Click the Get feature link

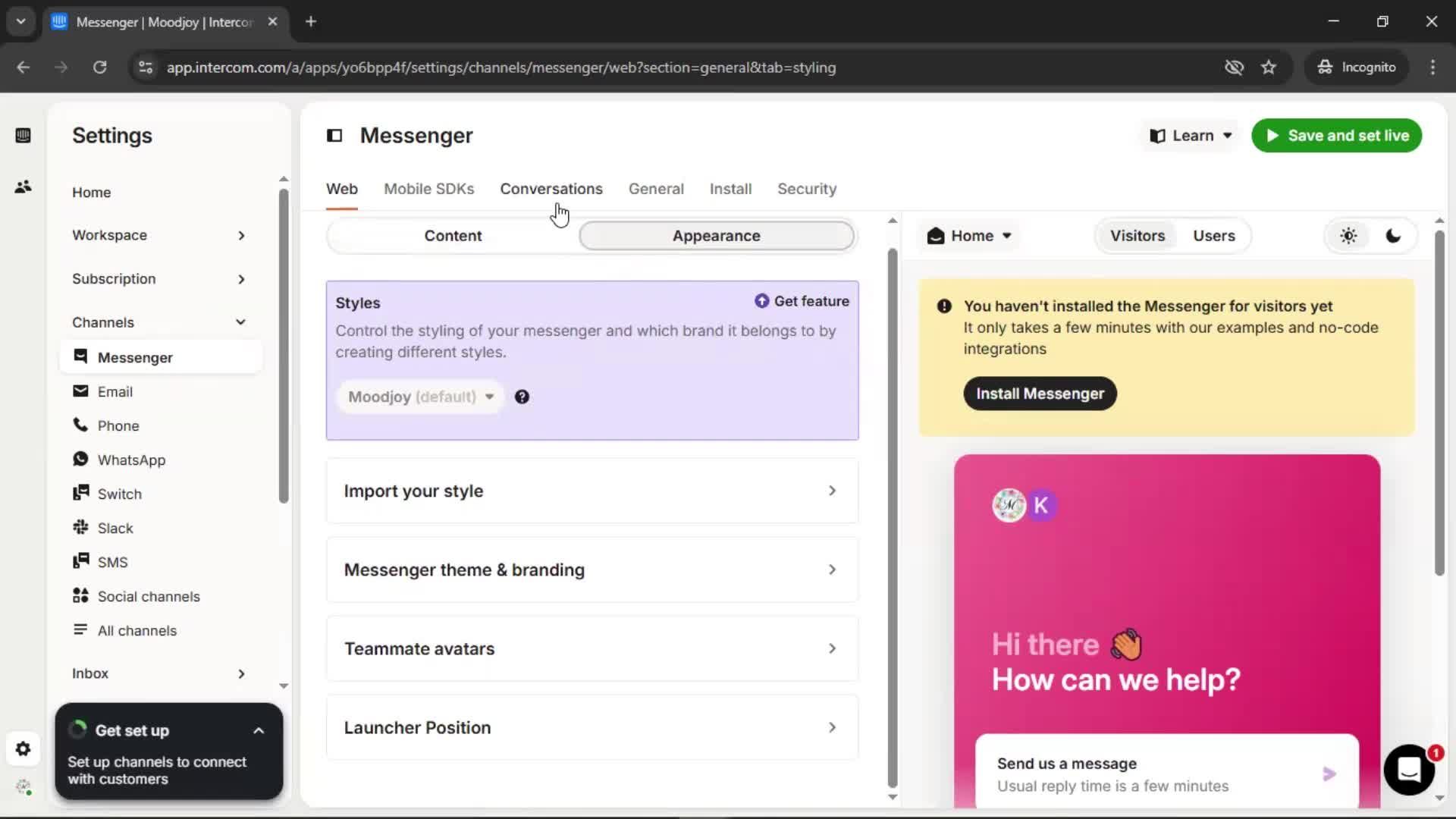tap(802, 301)
